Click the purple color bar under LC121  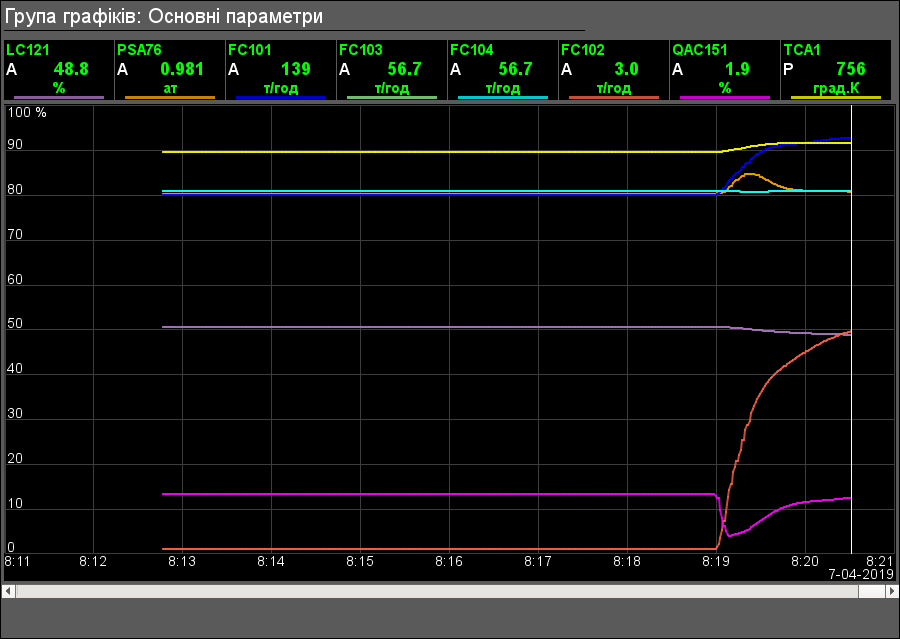[59, 98]
